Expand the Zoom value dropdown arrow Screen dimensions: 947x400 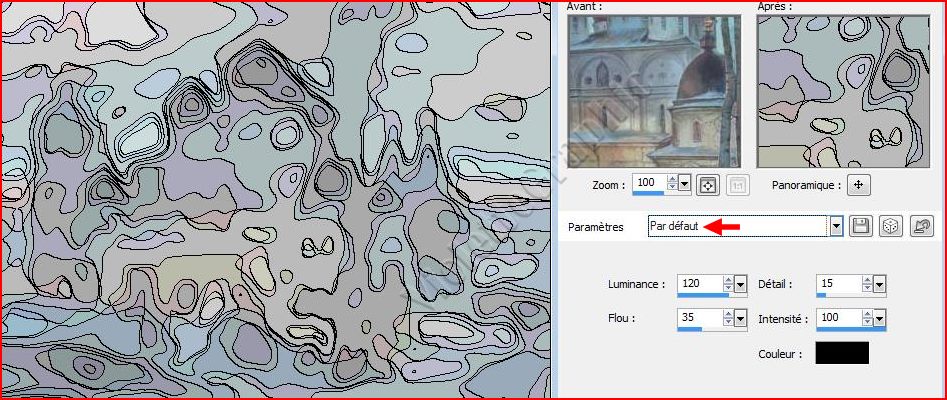[685, 184]
